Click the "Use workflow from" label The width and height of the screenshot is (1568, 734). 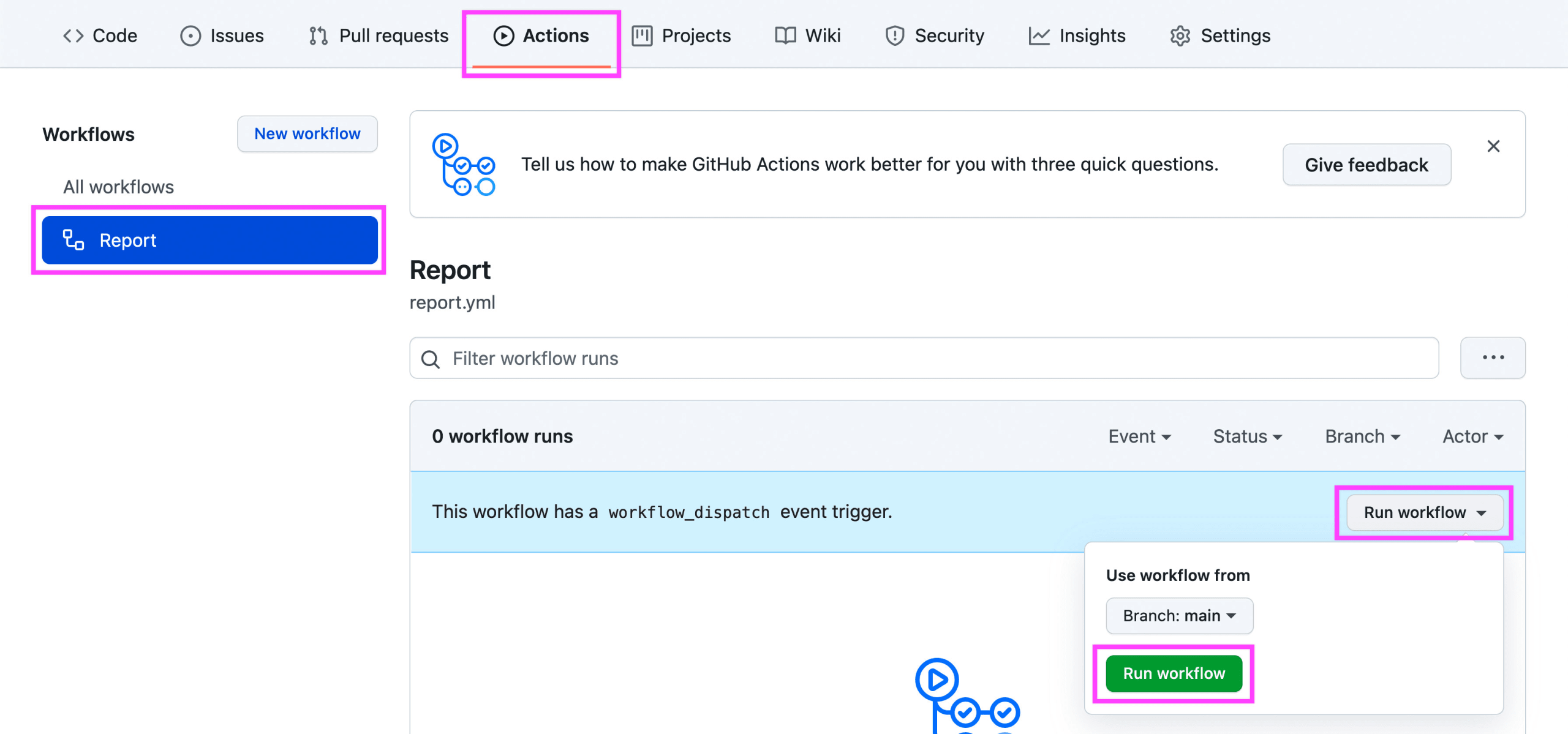point(1178,575)
